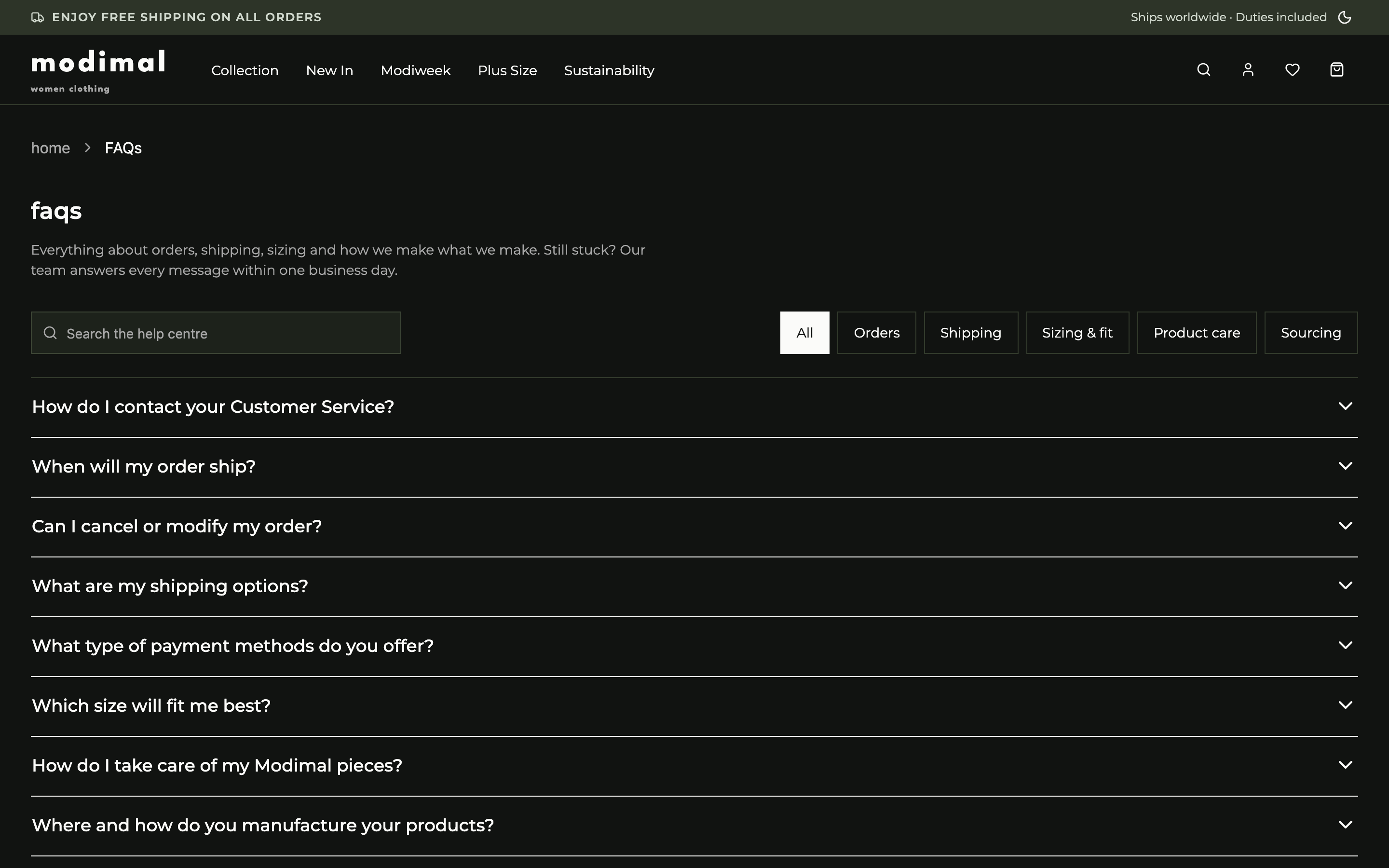Viewport: 1389px width, 868px height.
Task: Expand the manufacturing products question
Action: click(x=694, y=825)
